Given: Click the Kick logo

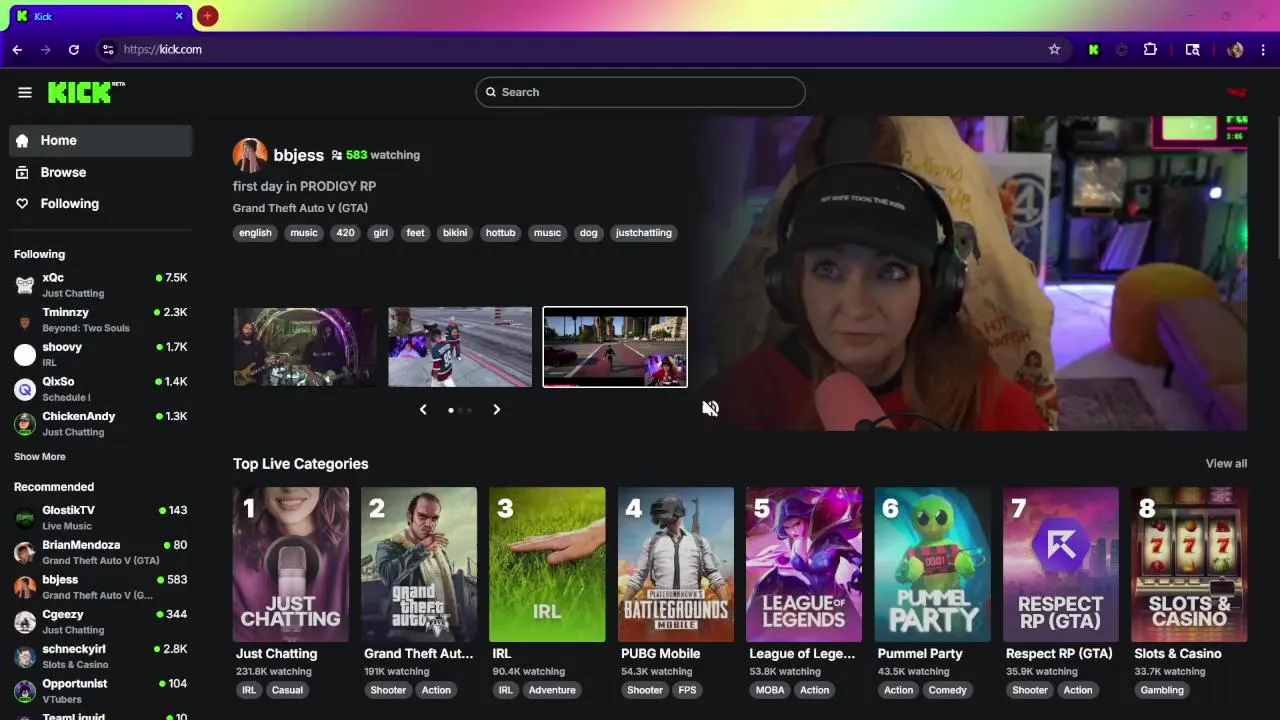Looking at the screenshot, I should [x=86, y=92].
